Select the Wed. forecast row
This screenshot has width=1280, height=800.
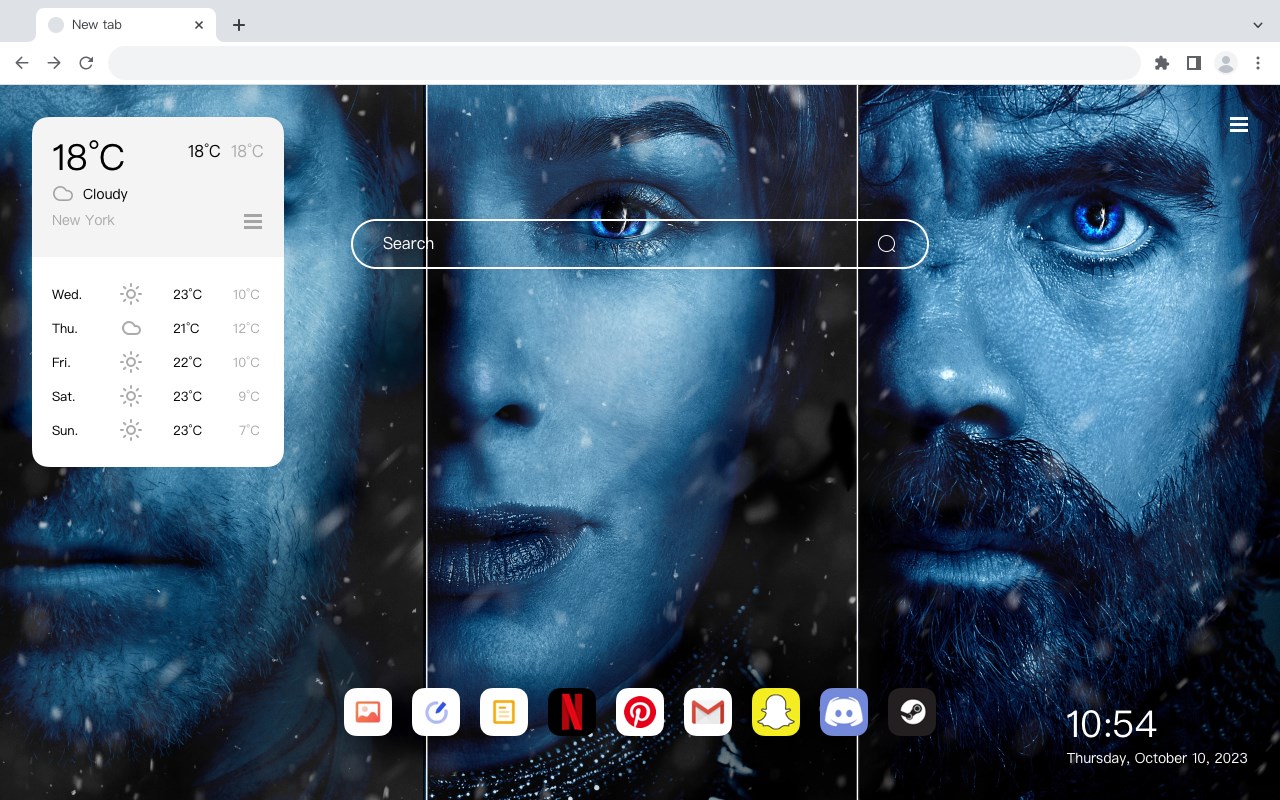[x=158, y=294]
